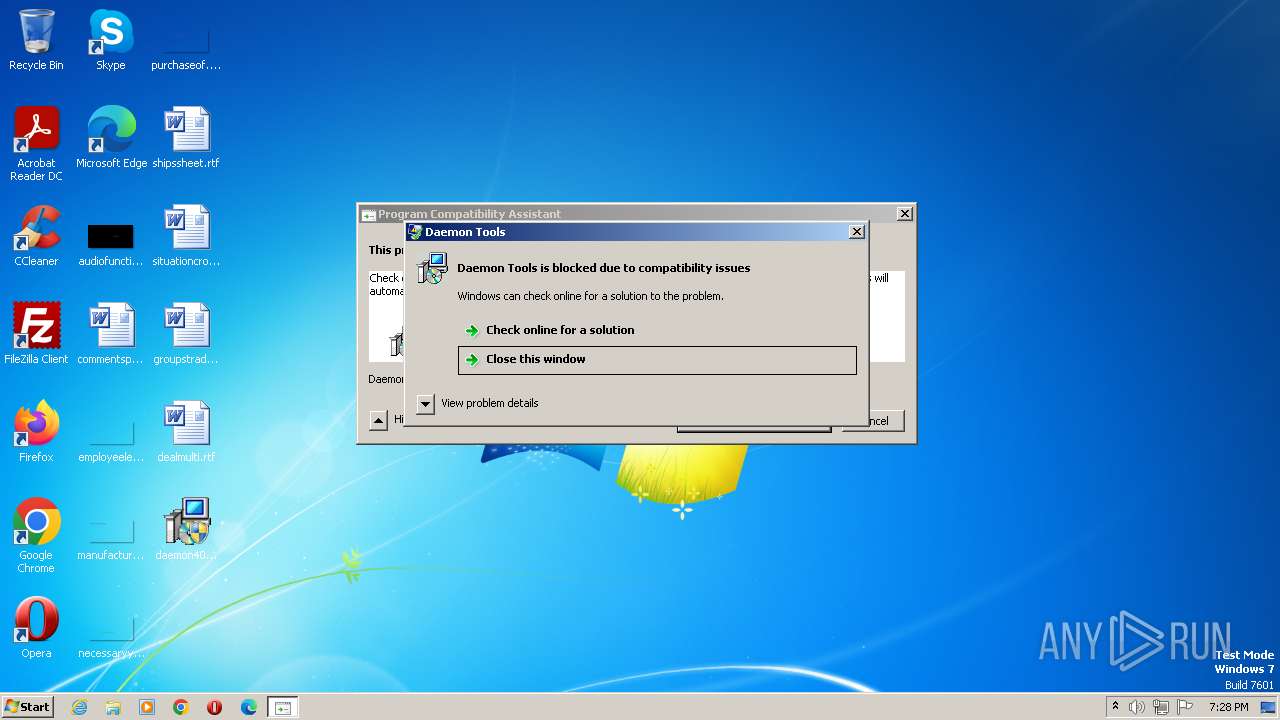Close the Program Compatibility Assistant window
This screenshot has width=1280, height=720.
pos(904,214)
